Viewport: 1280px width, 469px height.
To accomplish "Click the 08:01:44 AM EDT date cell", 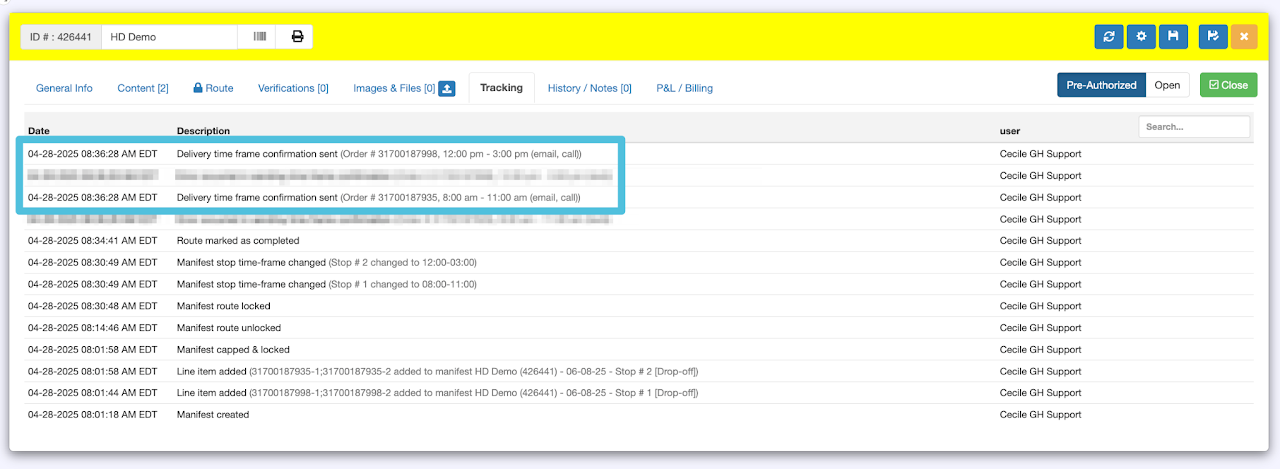I will tap(92, 393).
